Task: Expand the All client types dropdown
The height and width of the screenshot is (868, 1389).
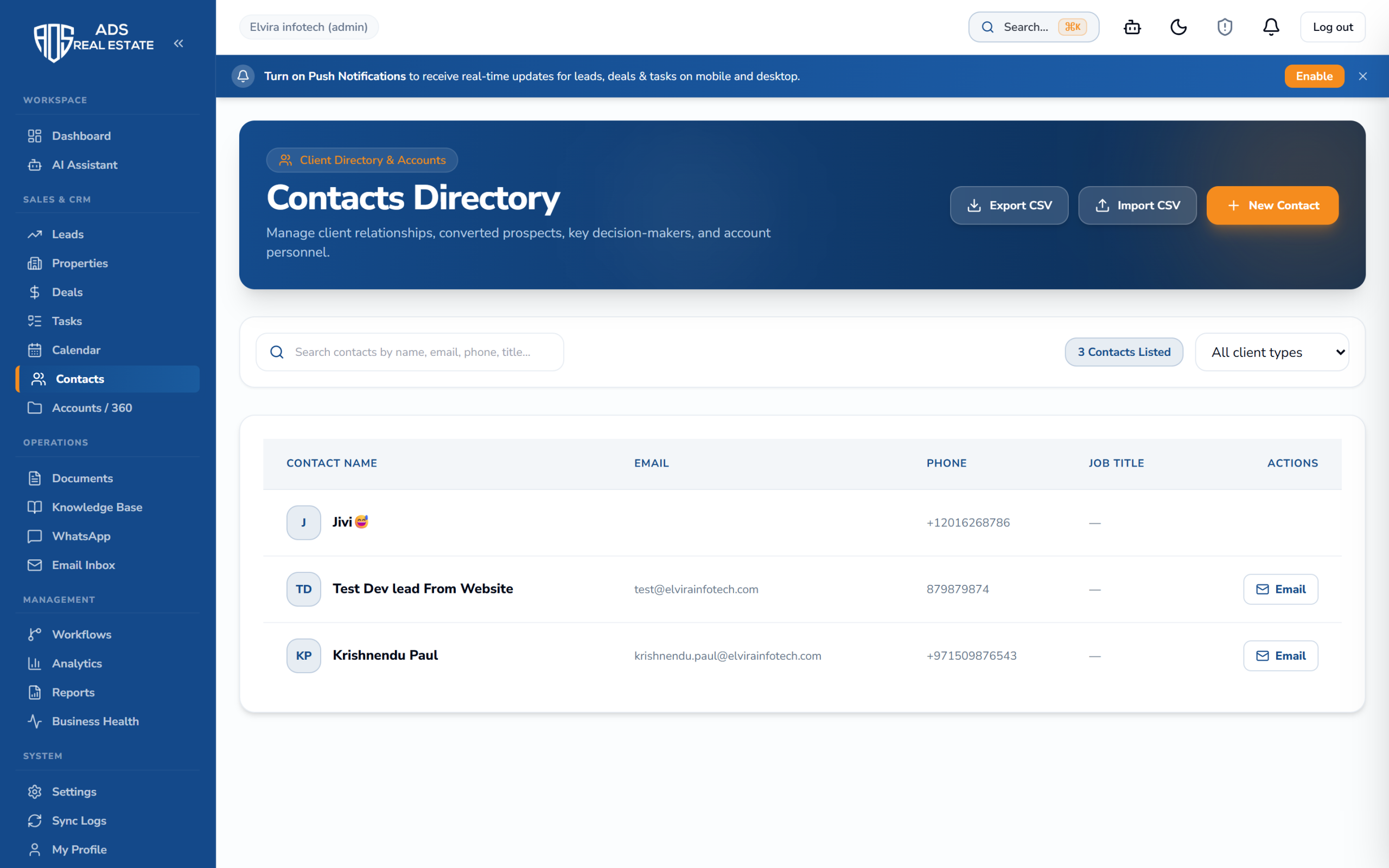Action: tap(1272, 352)
